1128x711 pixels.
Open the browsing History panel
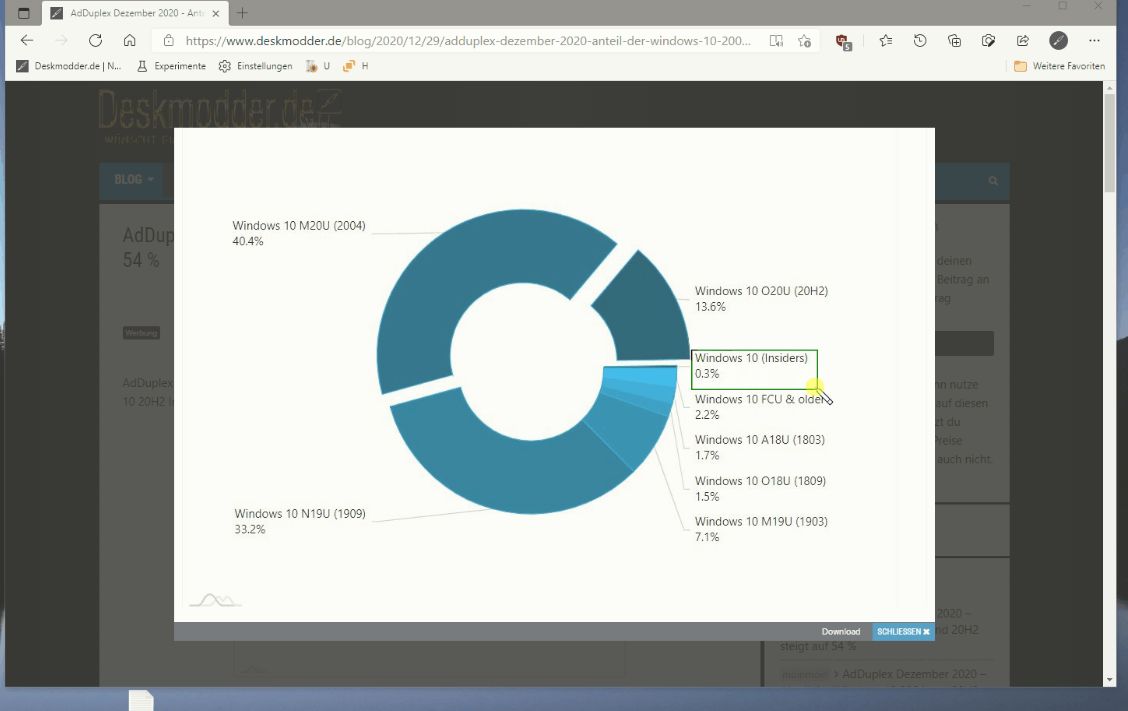[920, 41]
